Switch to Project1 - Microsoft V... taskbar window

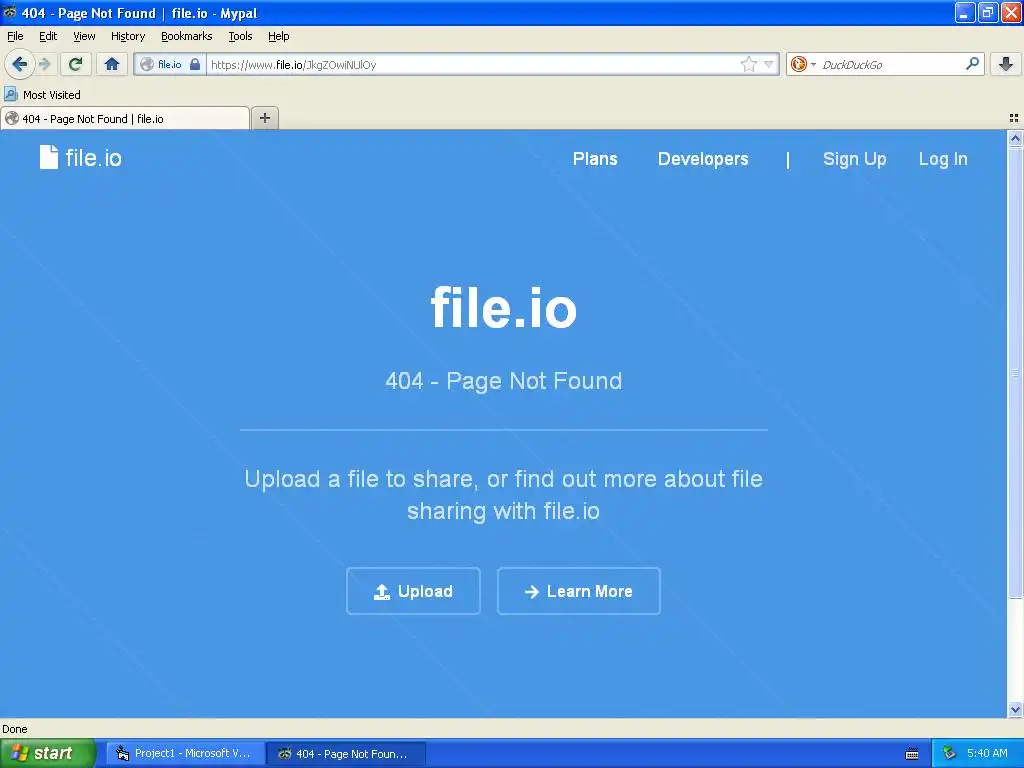pos(185,754)
